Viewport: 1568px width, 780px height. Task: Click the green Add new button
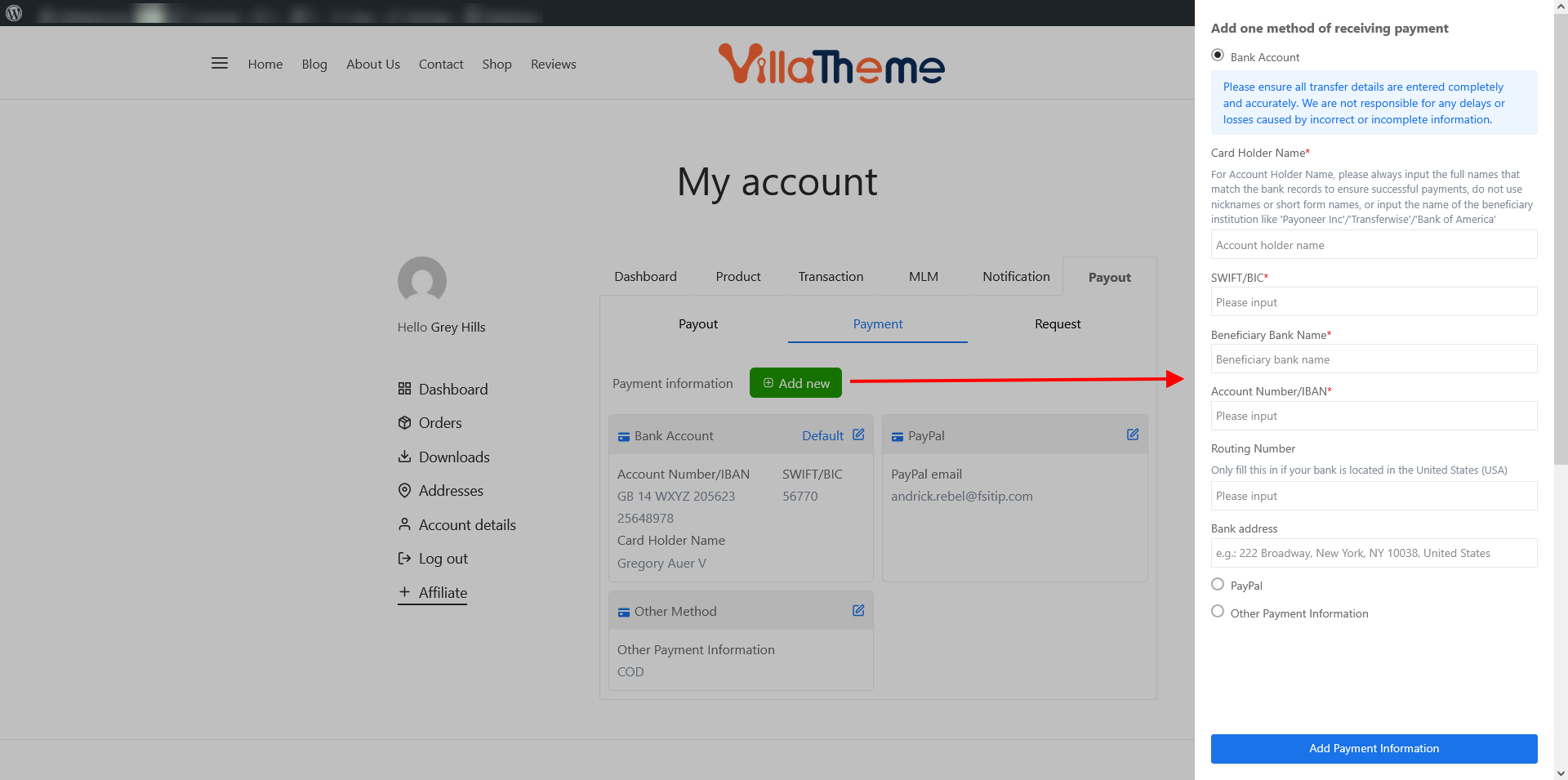pos(795,383)
